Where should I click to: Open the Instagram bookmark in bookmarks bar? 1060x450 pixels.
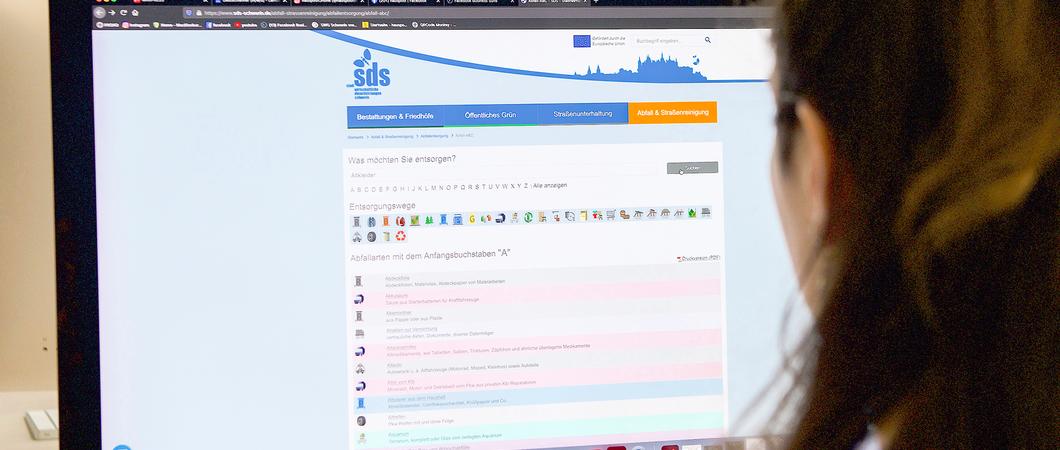point(137,24)
